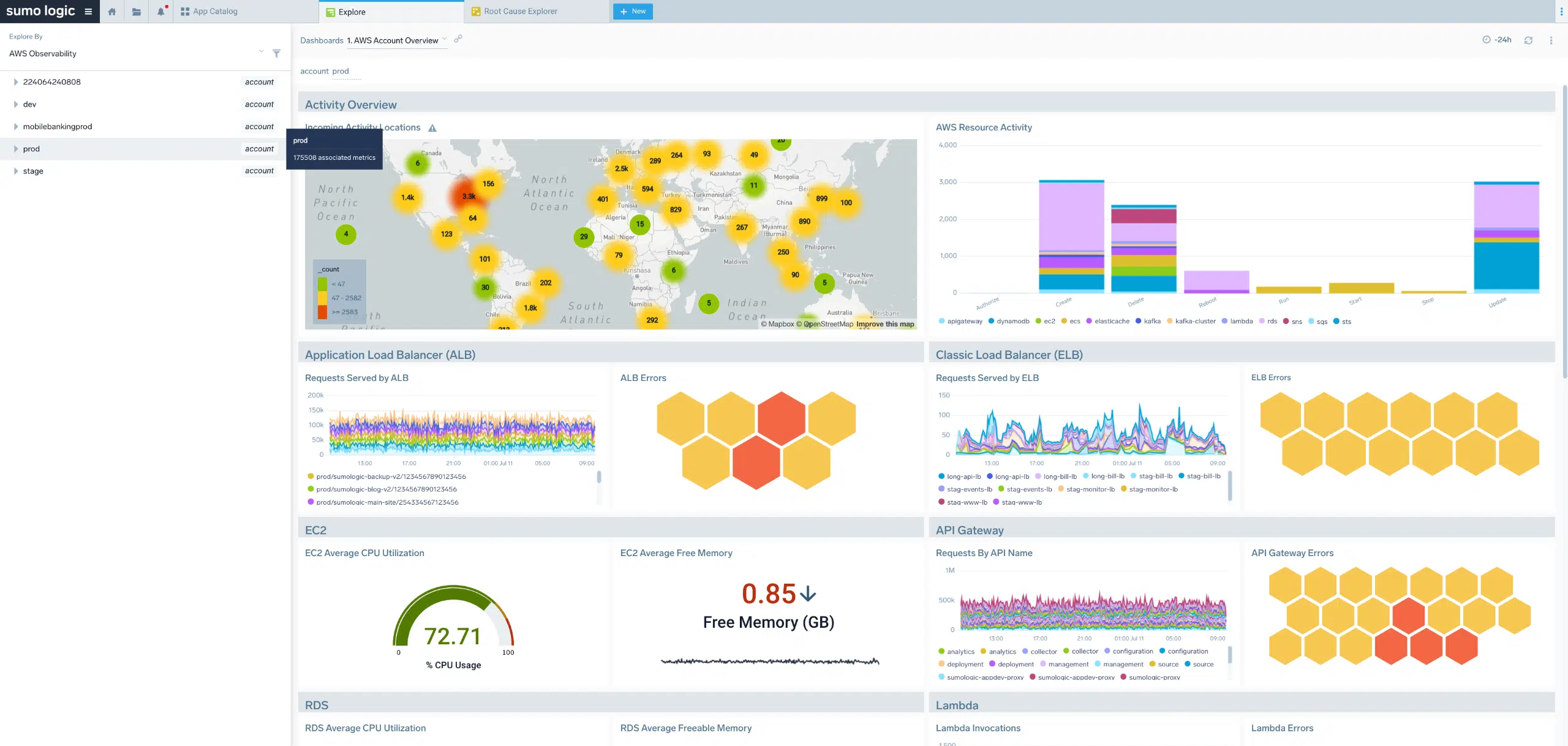Expand the mobilebankingprod account node
1568x746 pixels.
click(x=16, y=127)
